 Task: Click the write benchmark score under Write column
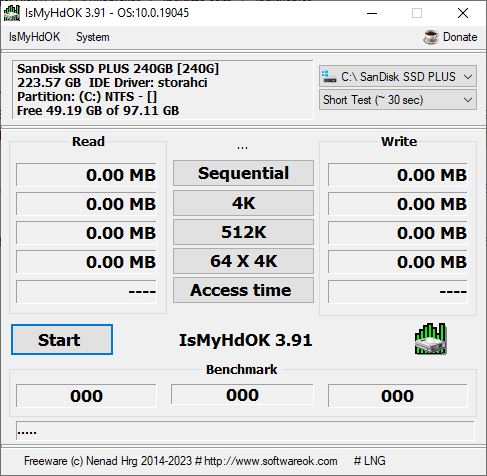(398, 396)
